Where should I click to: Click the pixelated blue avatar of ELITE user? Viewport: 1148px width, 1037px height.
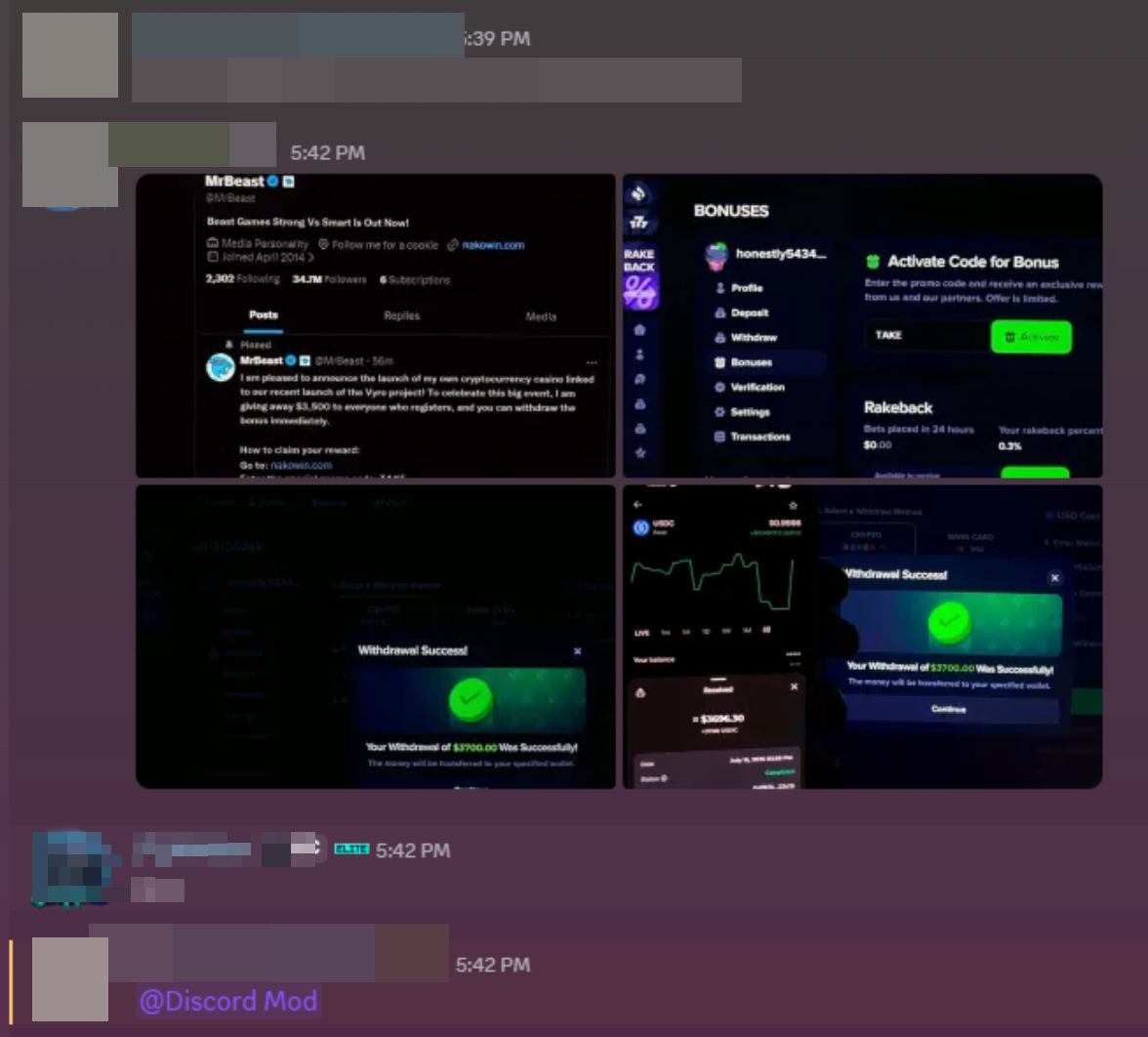pyautogui.click(x=71, y=869)
